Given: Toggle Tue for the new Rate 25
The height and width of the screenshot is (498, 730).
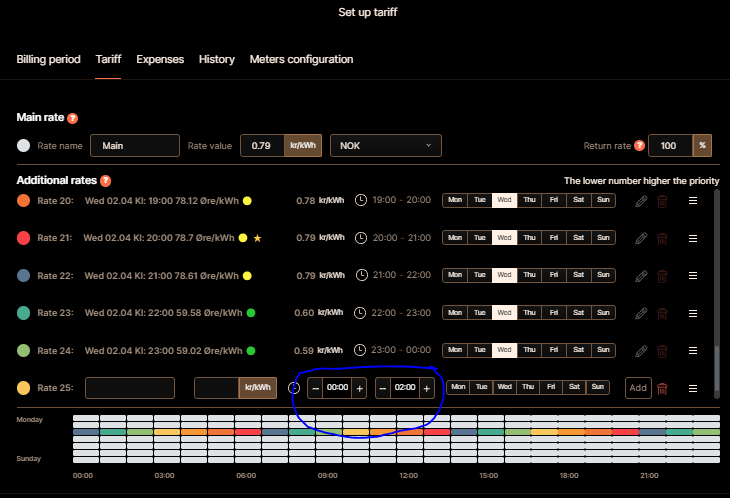Looking at the screenshot, I should [x=481, y=387].
